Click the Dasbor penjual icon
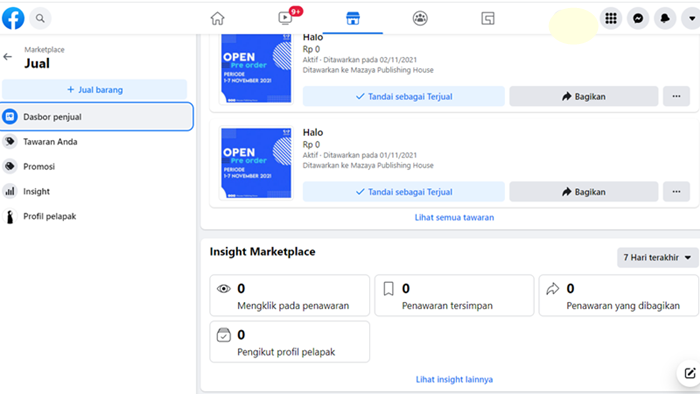 pyautogui.click(x=10, y=116)
